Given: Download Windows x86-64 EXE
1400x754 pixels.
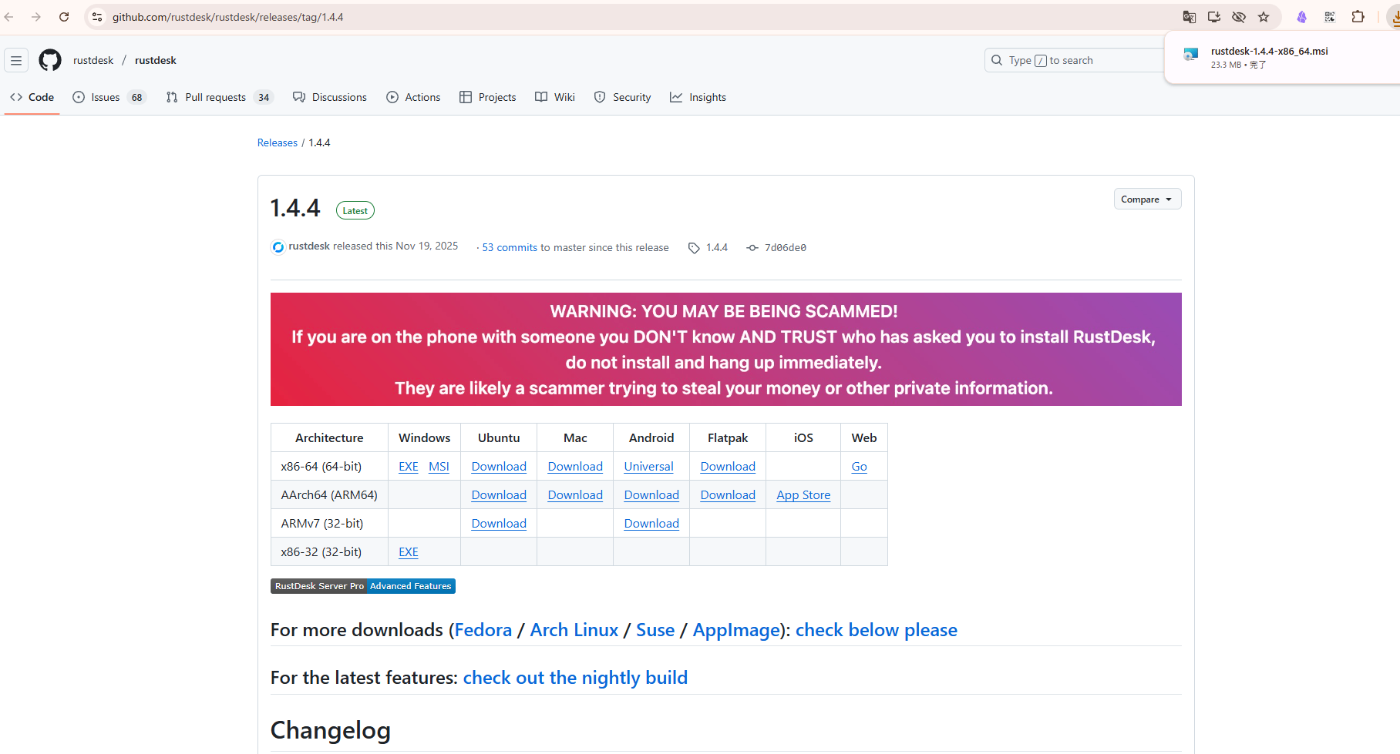Looking at the screenshot, I should [x=408, y=467].
